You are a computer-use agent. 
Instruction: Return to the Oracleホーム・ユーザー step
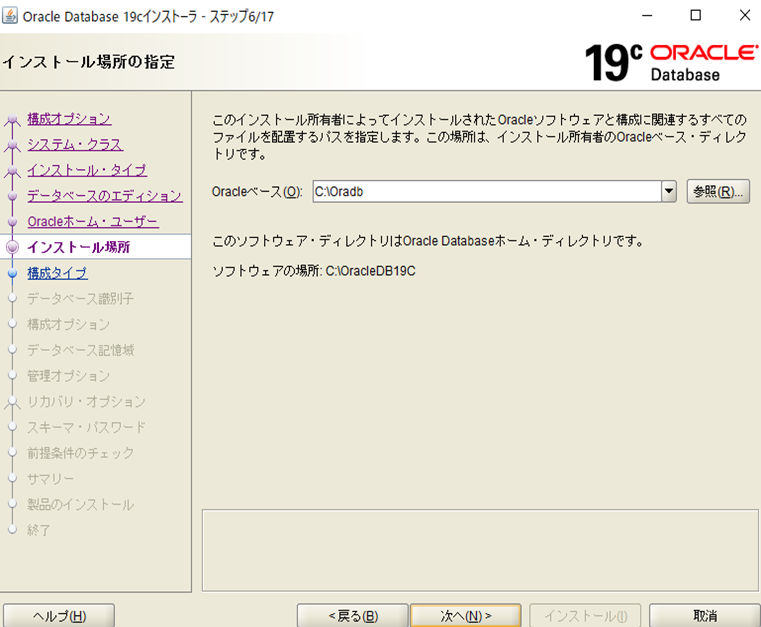[x=93, y=221]
